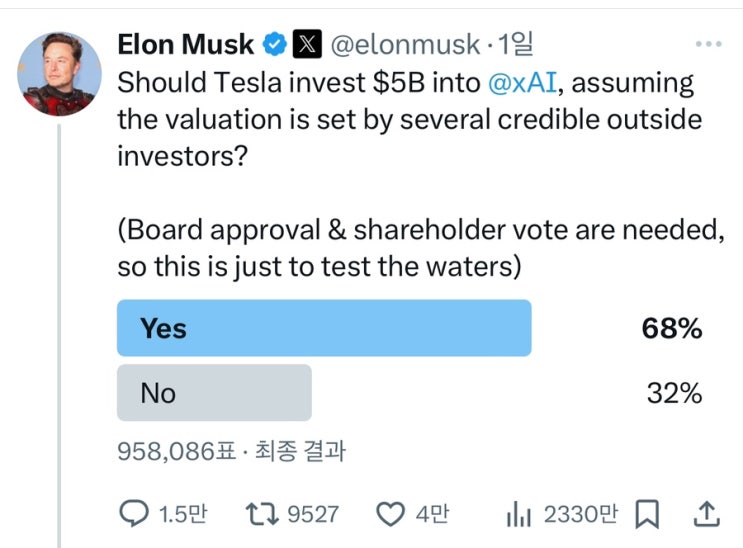
Task: Click the 9527 repost count
Action: pos(312,514)
